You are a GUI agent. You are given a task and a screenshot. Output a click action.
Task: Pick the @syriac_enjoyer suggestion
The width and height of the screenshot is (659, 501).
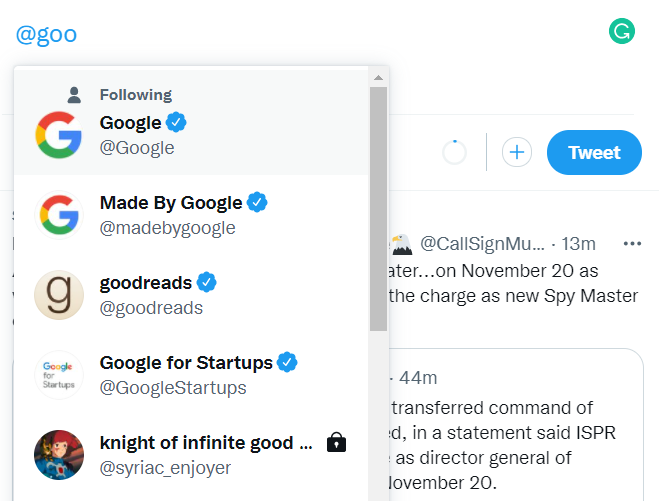(191, 455)
